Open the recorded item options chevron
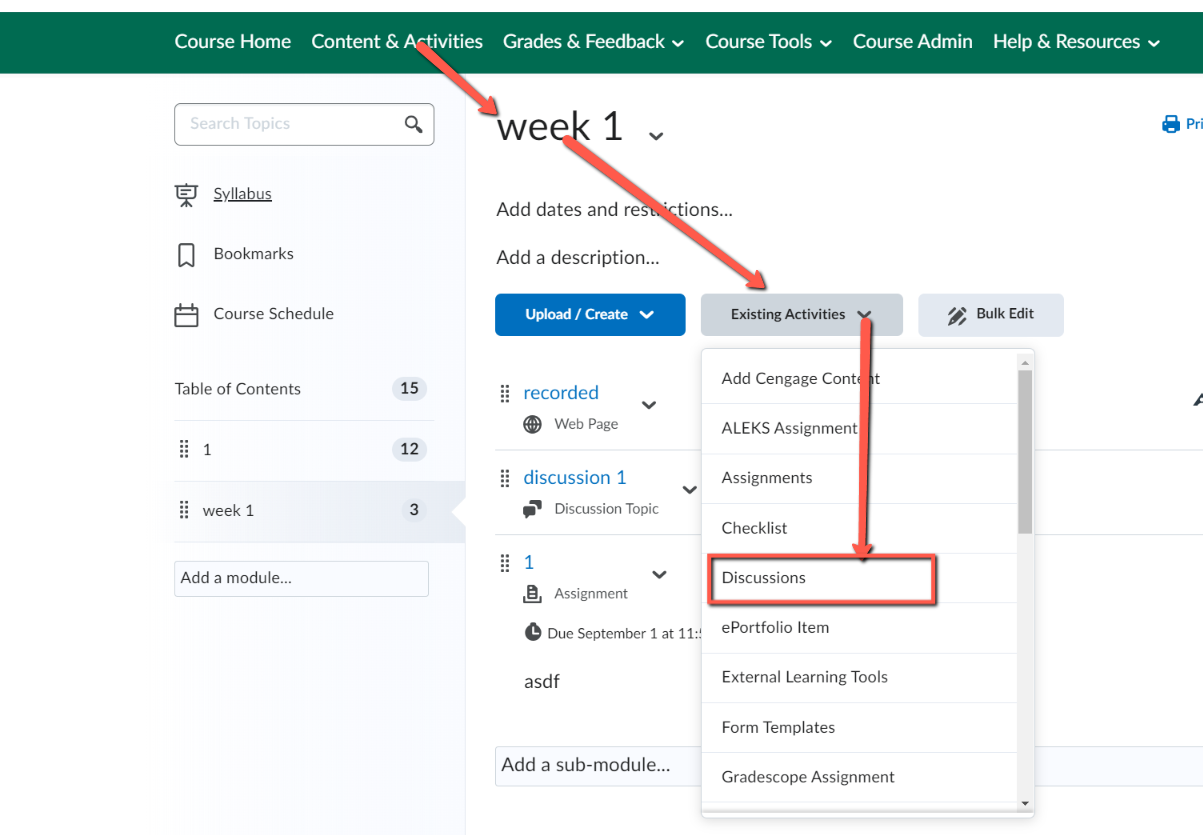Image resolution: width=1203 pixels, height=835 pixels. [x=649, y=405]
